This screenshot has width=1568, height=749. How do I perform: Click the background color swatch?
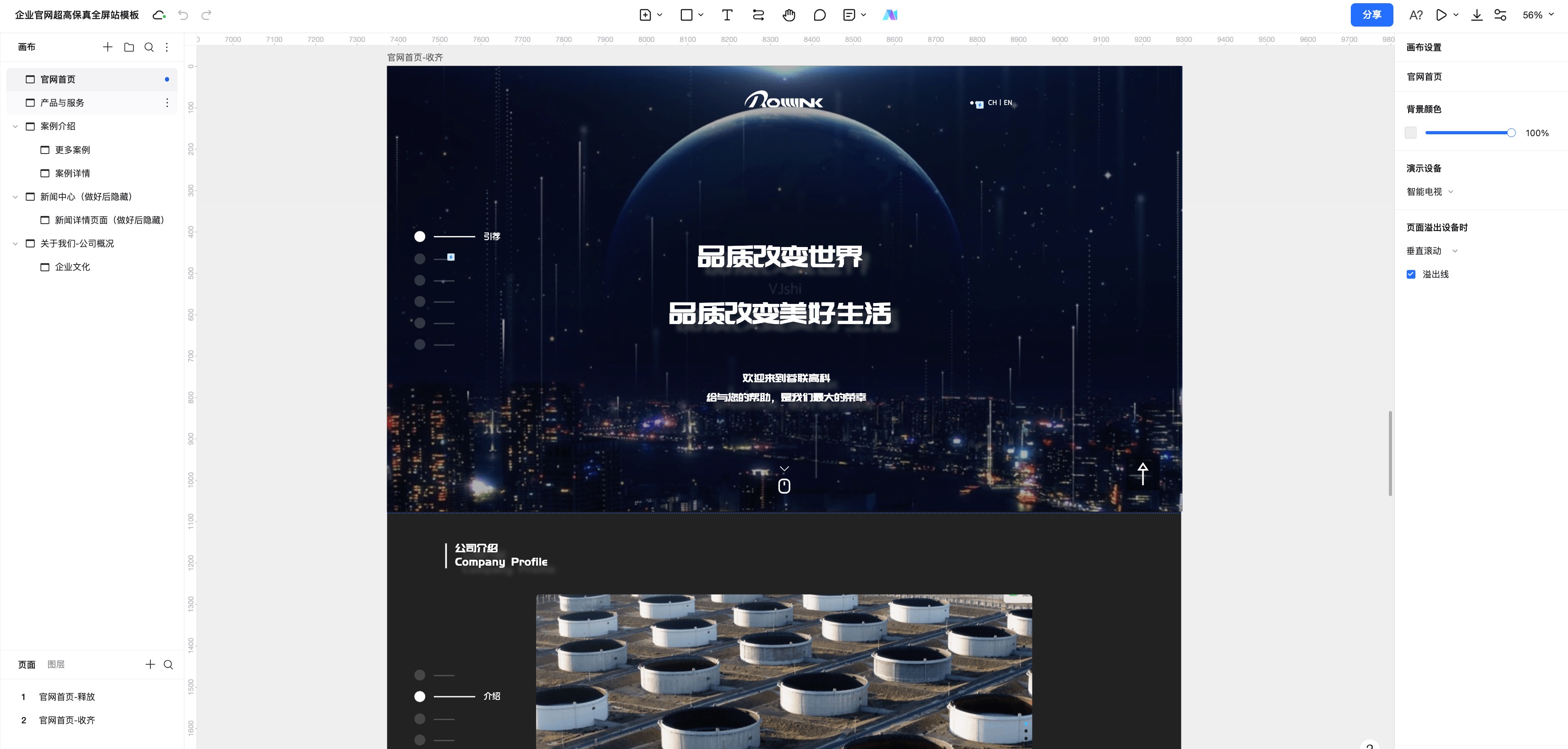(1410, 133)
